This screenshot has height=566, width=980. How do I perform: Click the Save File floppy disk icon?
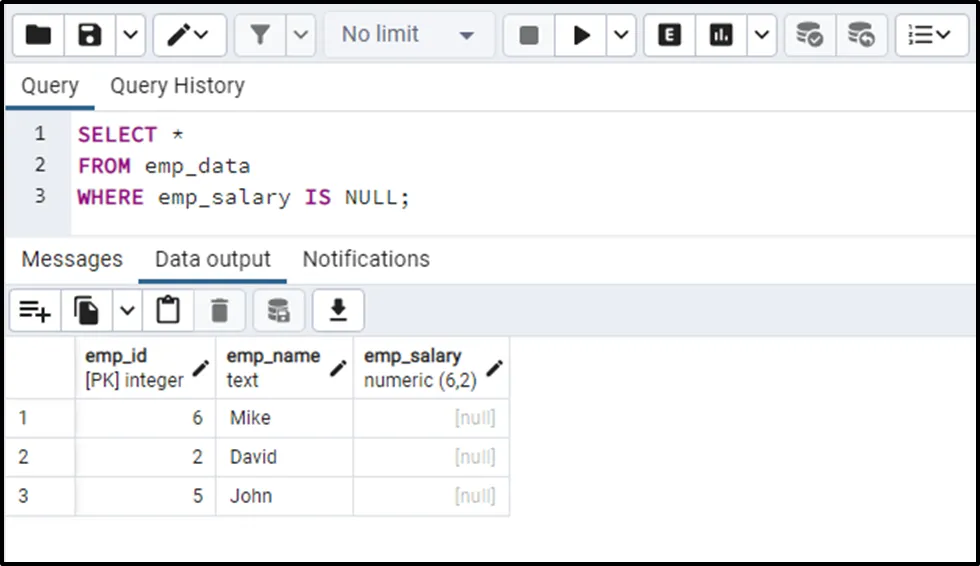pos(91,35)
